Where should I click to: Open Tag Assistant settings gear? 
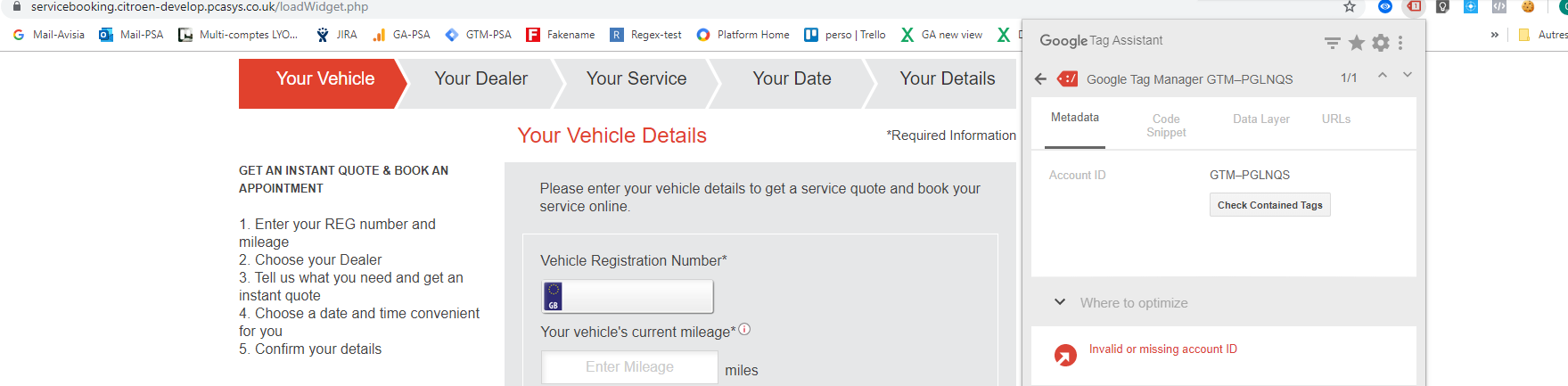click(1380, 42)
